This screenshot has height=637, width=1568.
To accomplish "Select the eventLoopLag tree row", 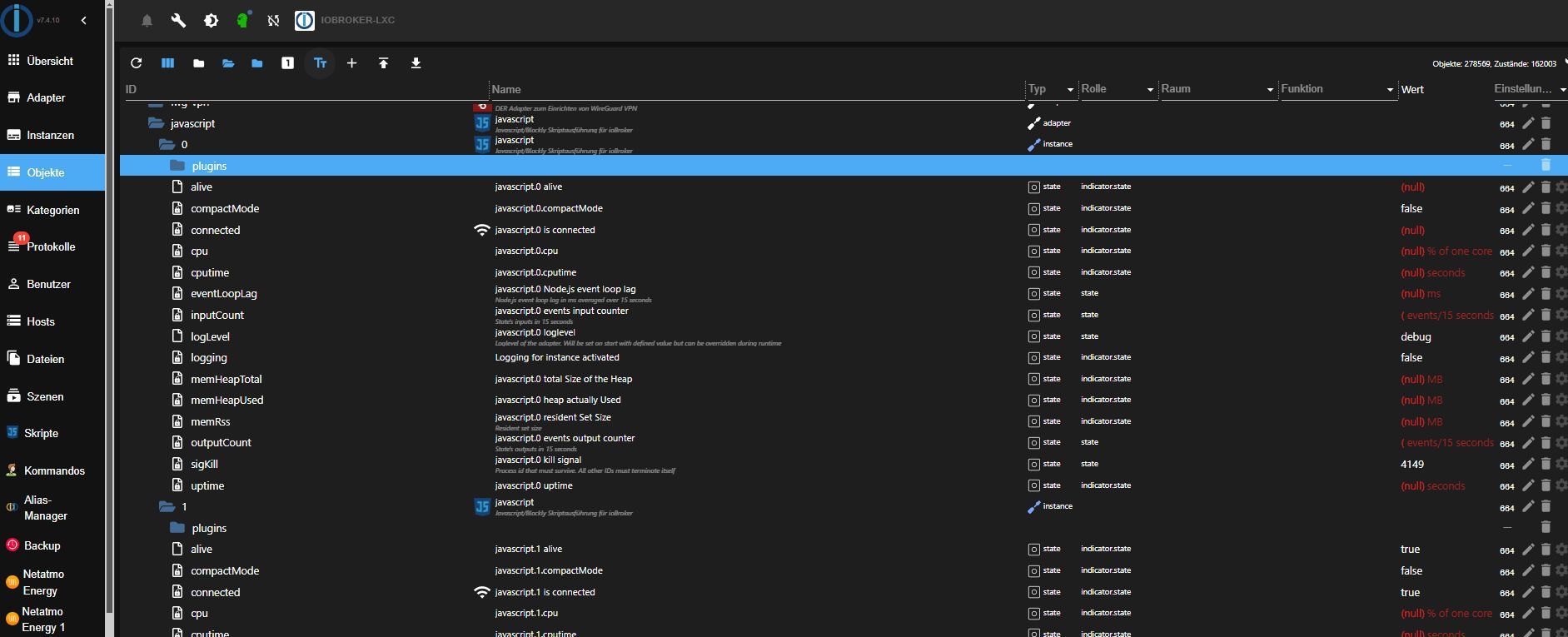I will coord(844,293).
